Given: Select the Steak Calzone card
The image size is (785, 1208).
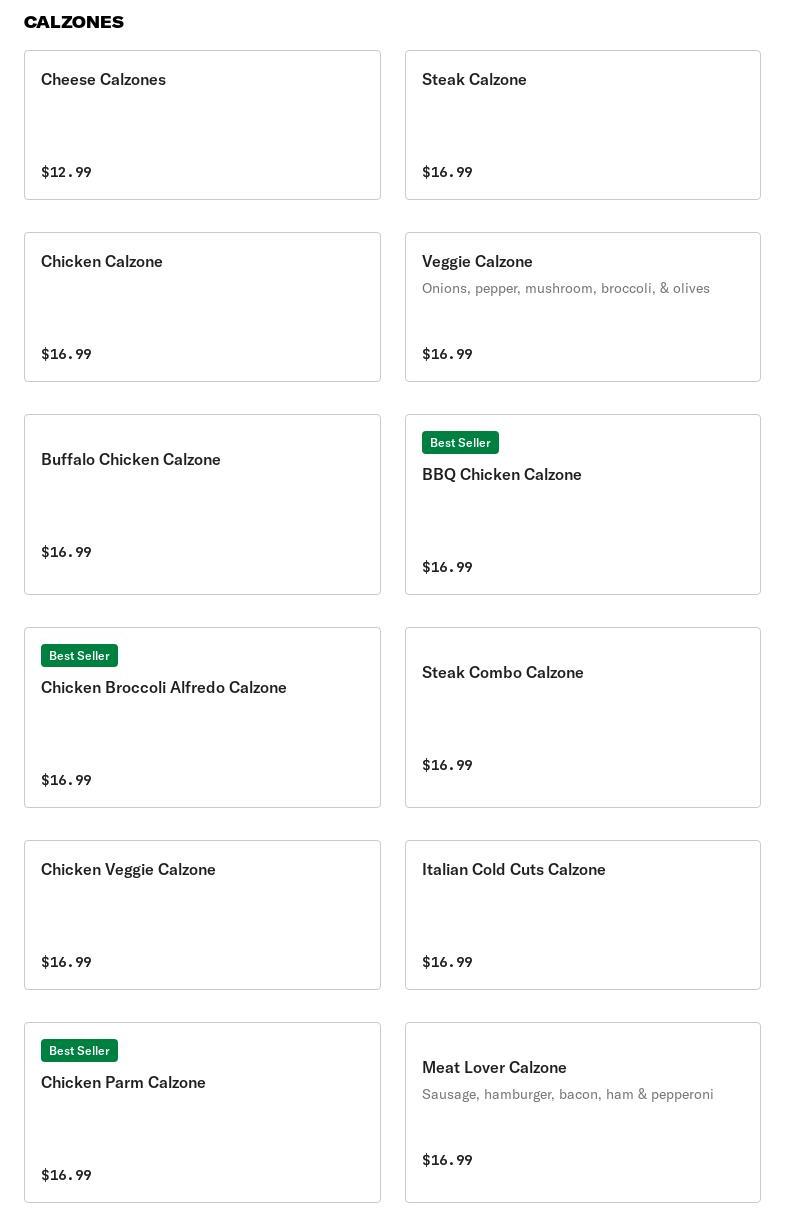Looking at the screenshot, I should click(583, 125).
